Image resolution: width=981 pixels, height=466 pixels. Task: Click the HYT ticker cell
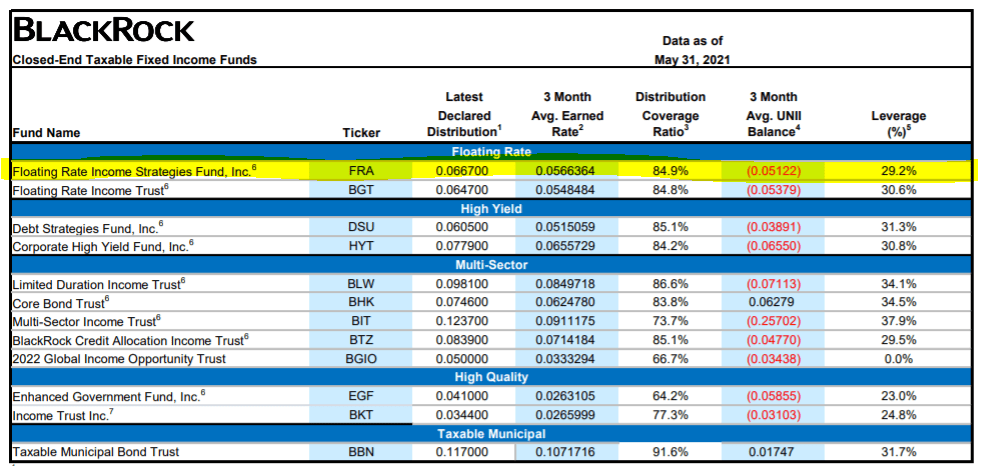pyautogui.click(x=360, y=246)
